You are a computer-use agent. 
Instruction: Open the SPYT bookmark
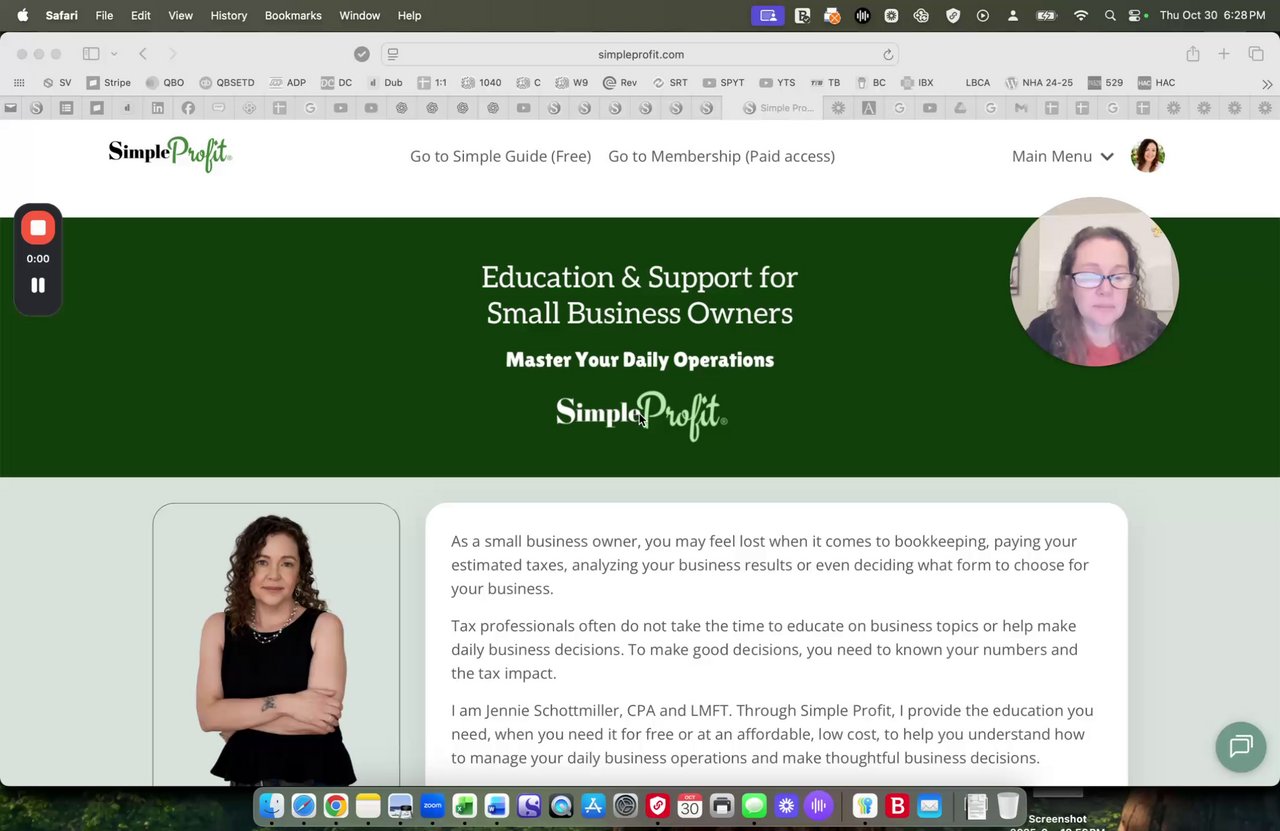tap(723, 83)
